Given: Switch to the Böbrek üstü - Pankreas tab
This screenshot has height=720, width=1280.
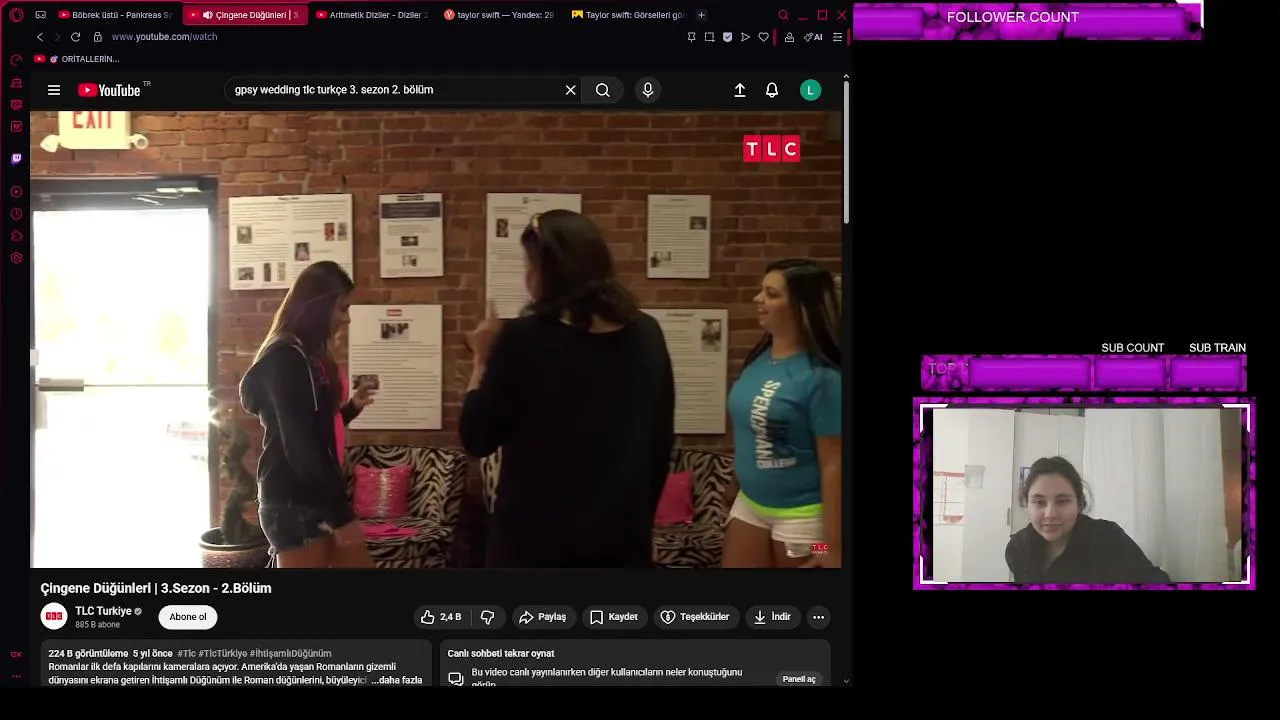Looking at the screenshot, I should click(x=115, y=15).
